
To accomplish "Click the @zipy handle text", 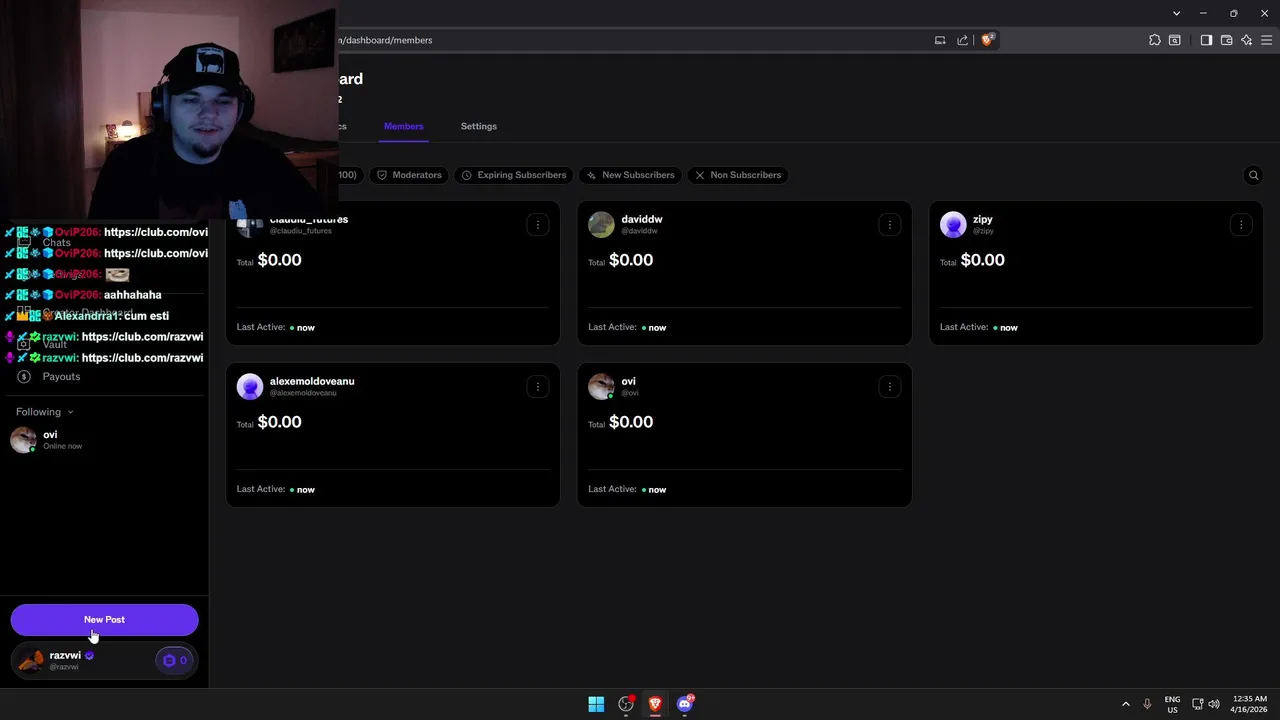I will (983, 231).
